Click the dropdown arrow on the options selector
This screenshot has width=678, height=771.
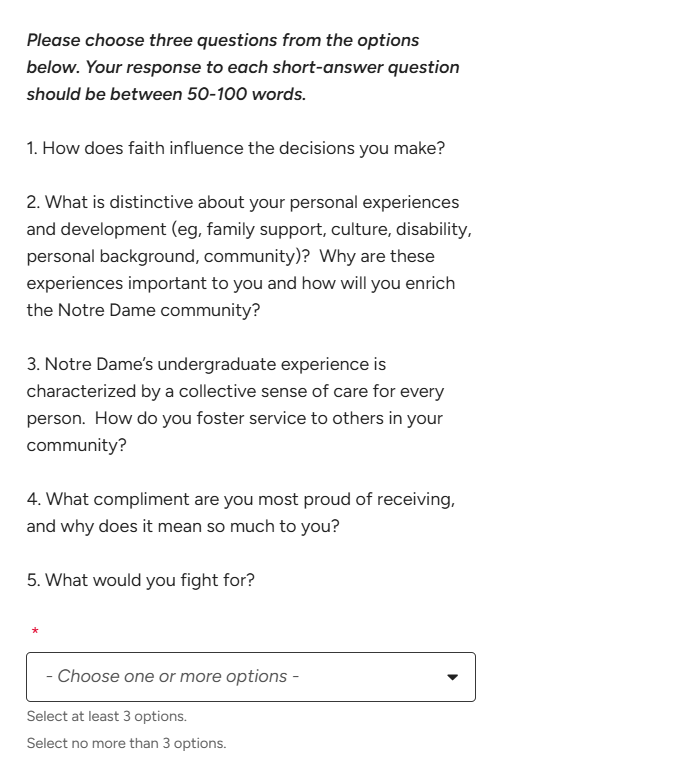(452, 677)
